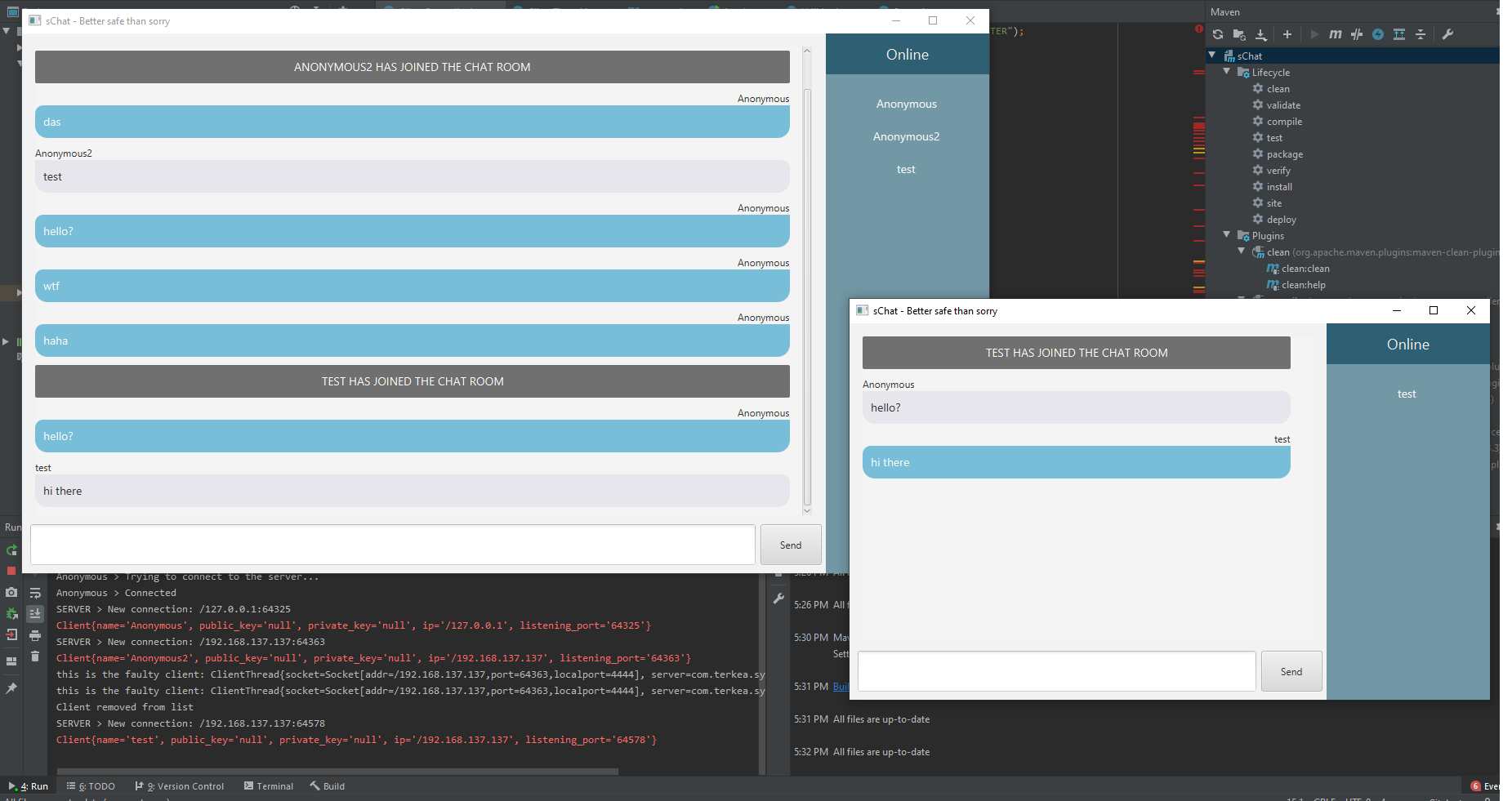Toggle the Pin Tab icon in Run panel

point(11,688)
